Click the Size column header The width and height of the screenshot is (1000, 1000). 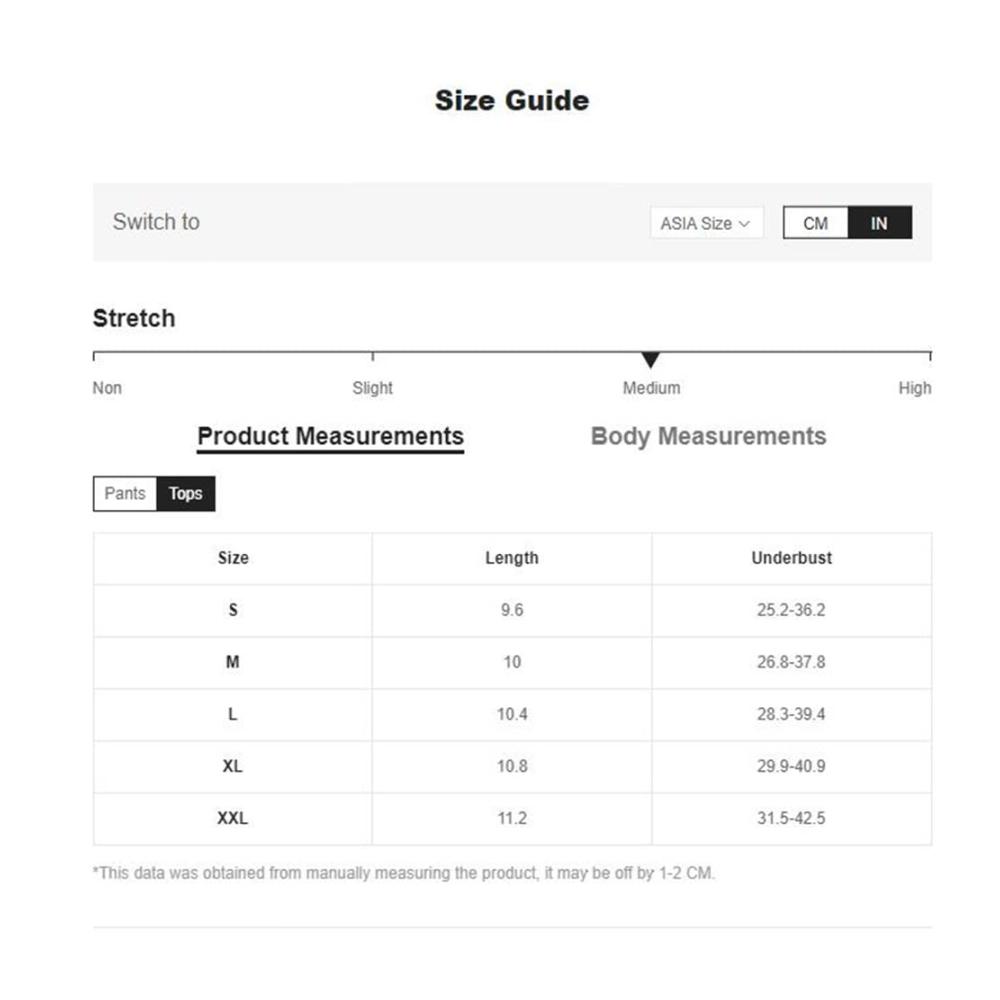click(233, 558)
